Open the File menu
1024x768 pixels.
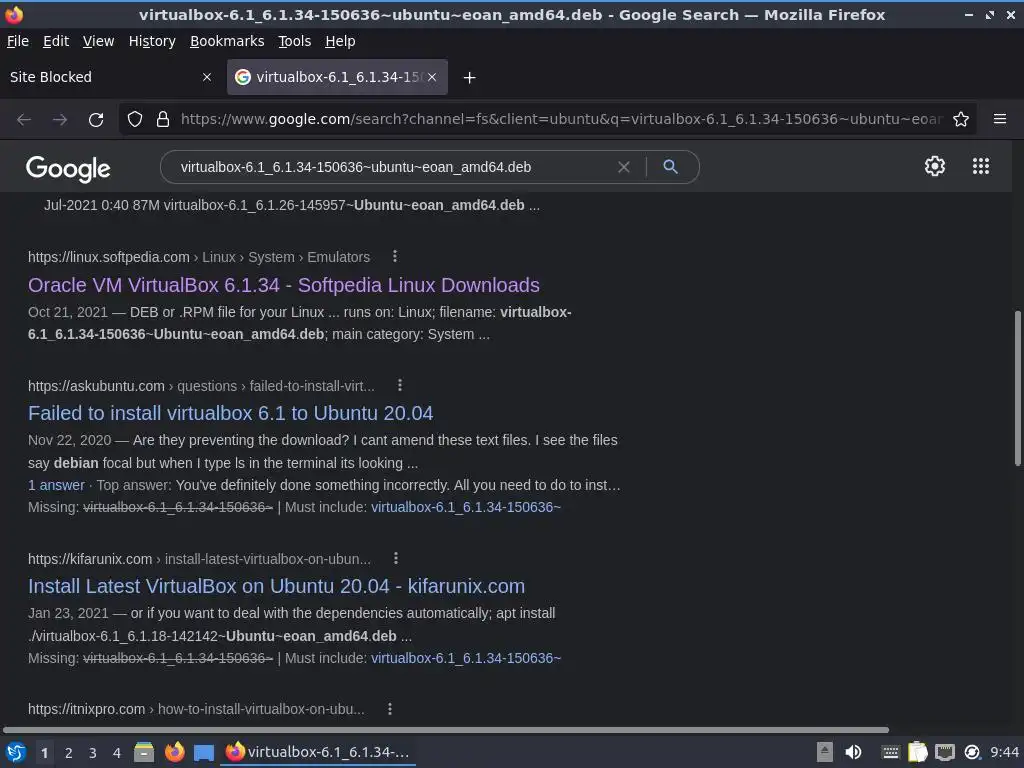click(x=18, y=41)
